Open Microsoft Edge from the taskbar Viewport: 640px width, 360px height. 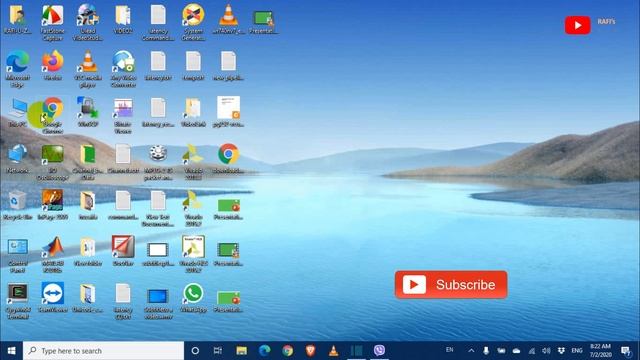click(264, 351)
